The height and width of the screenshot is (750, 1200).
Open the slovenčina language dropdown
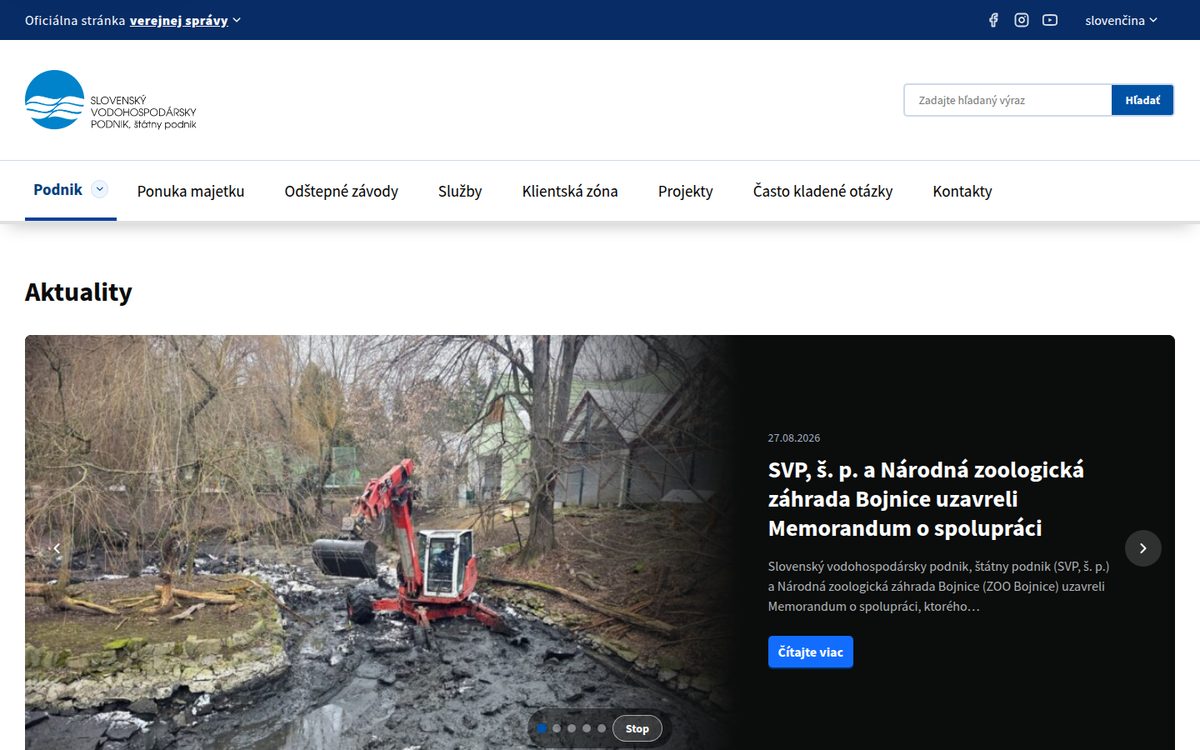coord(1121,20)
